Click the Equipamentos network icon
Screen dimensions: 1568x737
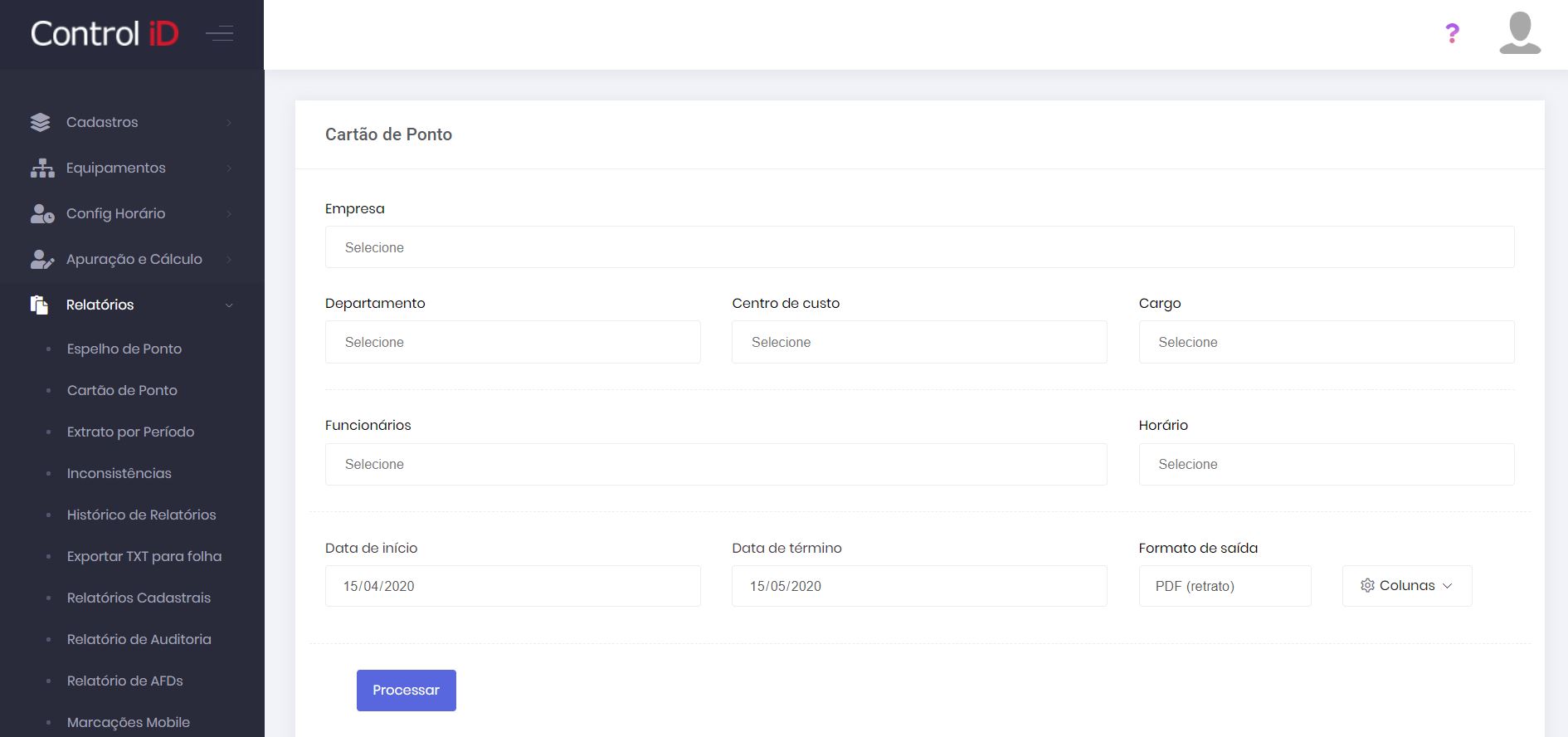pyautogui.click(x=42, y=168)
